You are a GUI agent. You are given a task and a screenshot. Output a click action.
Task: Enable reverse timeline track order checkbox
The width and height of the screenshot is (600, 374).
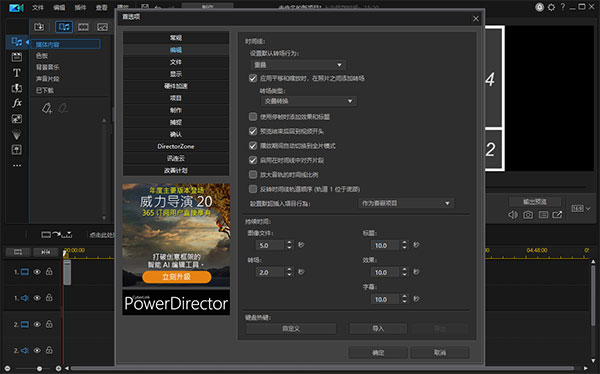(253, 189)
